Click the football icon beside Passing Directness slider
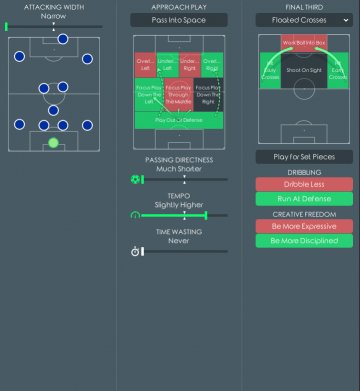The image size is (360, 391). 135,180
